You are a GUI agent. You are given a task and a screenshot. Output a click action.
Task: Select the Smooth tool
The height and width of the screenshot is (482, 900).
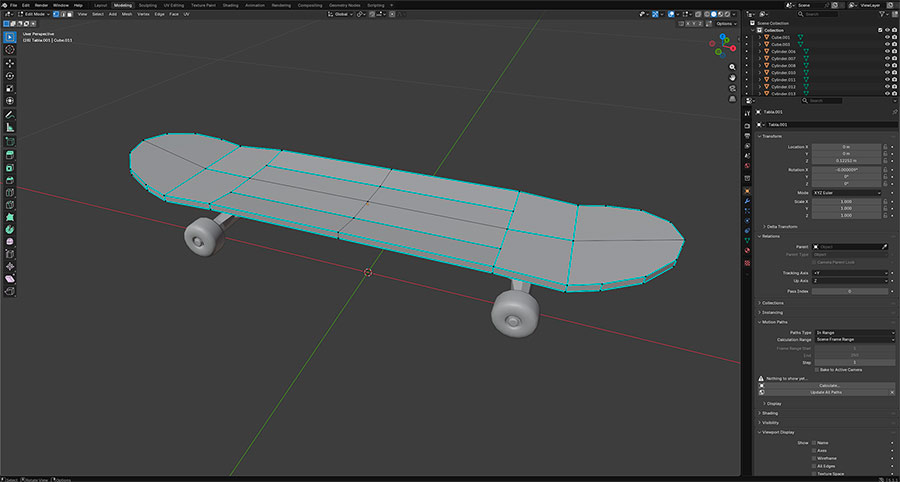tap(10, 242)
